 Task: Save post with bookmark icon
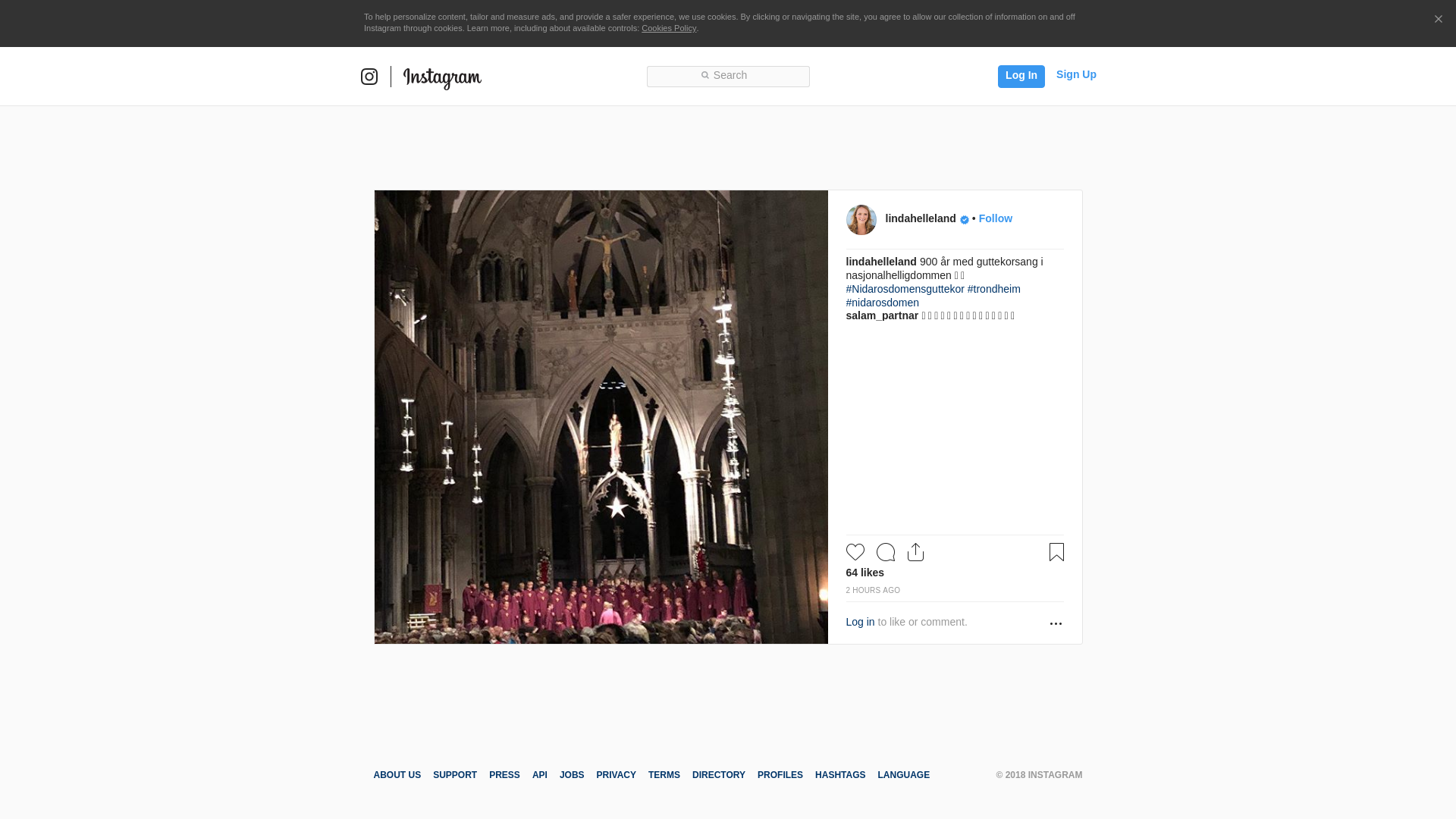click(1056, 552)
